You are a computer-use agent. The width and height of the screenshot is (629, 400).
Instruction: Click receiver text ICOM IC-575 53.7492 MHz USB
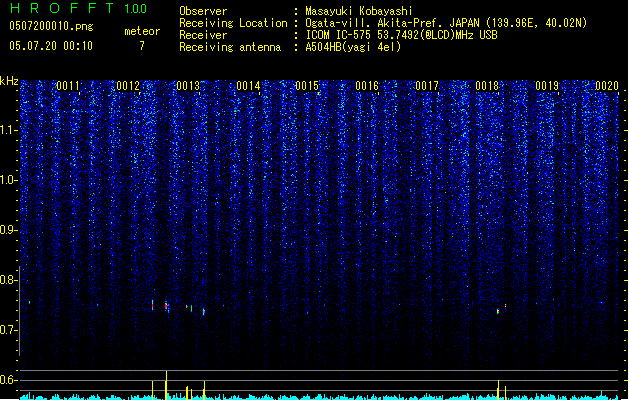click(402, 35)
